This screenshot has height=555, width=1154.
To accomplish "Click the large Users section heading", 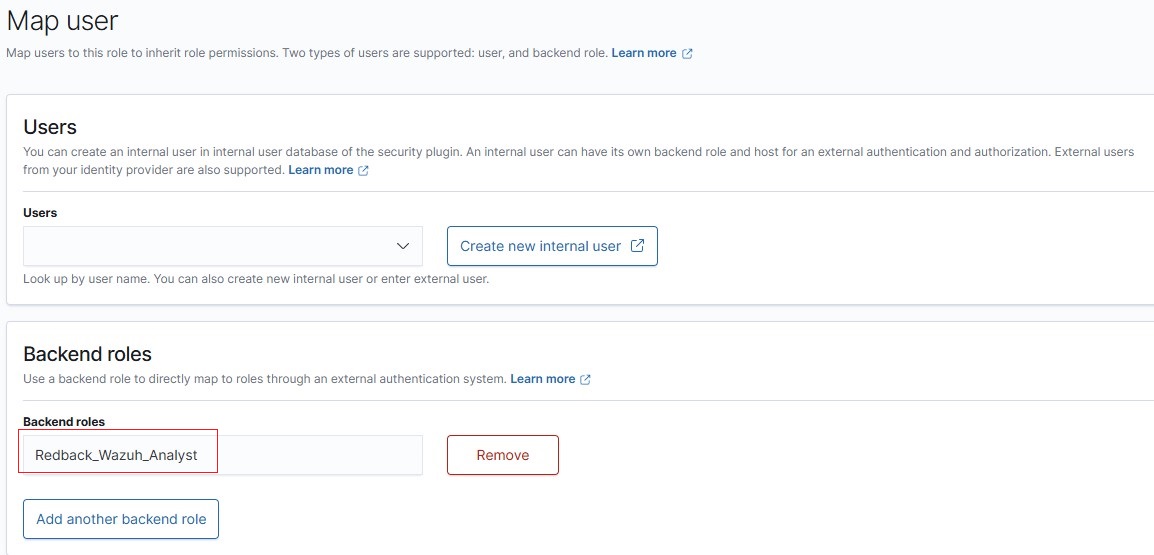I will pos(50,127).
